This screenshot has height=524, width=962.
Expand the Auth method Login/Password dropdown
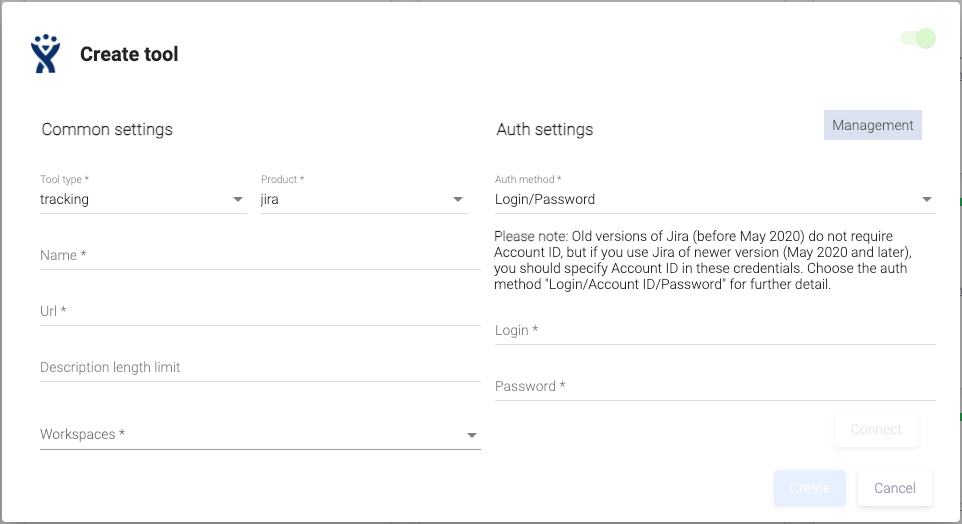coord(714,200)
